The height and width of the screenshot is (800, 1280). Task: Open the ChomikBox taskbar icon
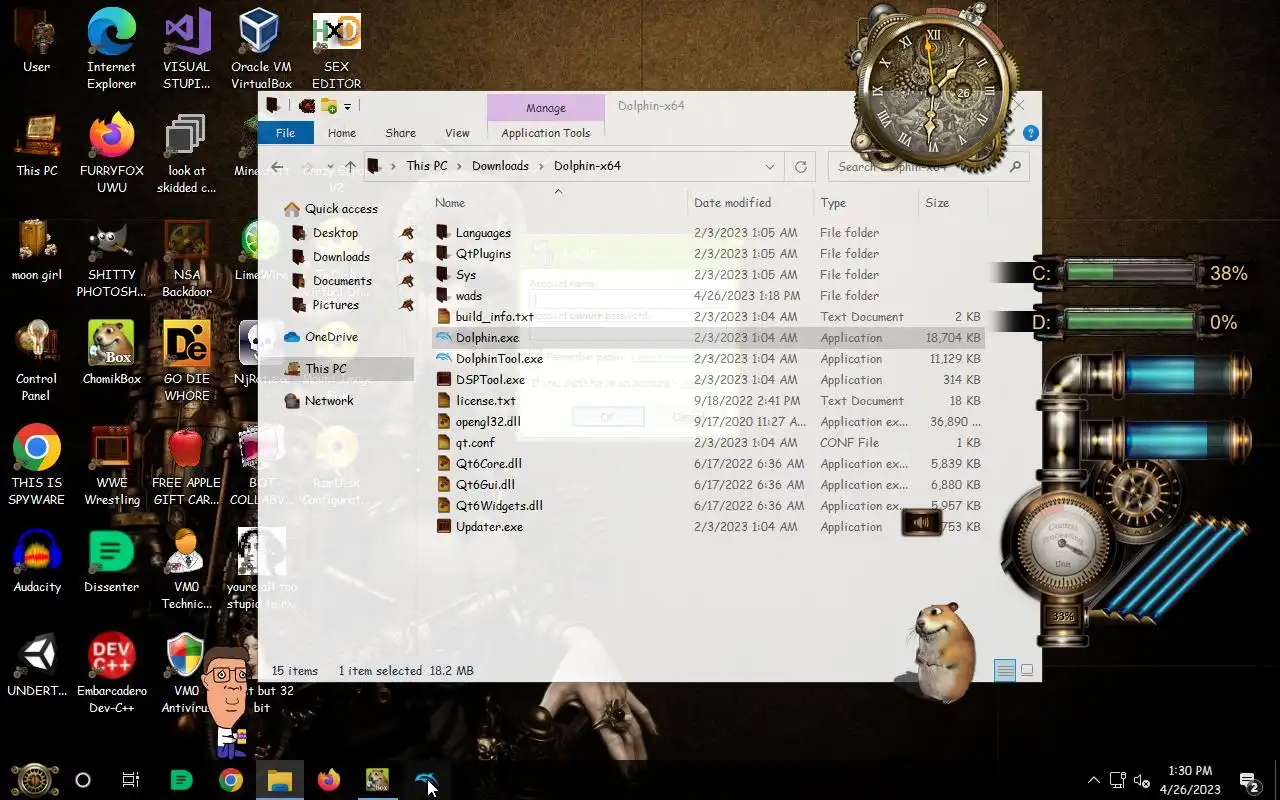point(377,780)
